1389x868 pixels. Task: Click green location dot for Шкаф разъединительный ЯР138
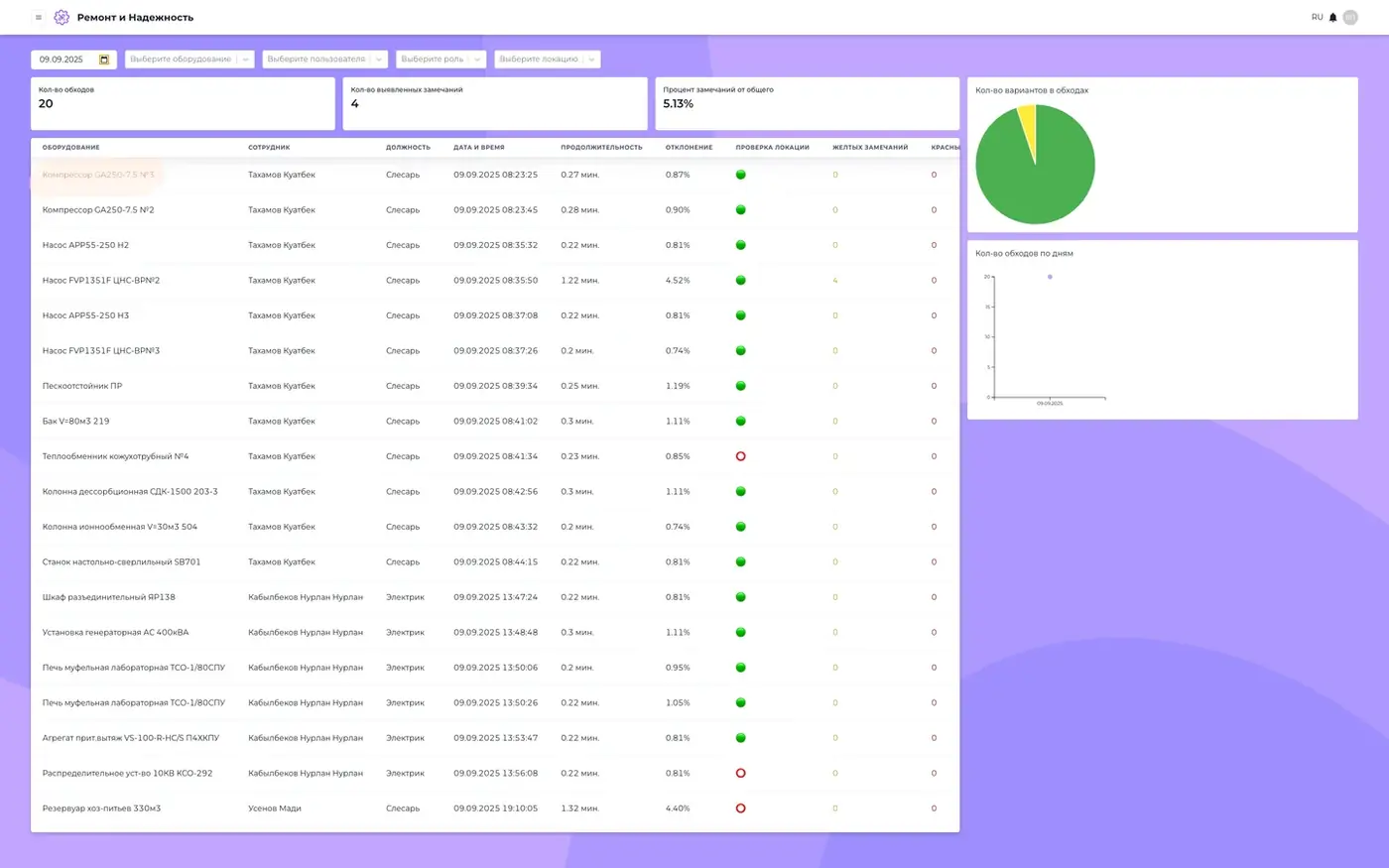[x=740, y=597]
